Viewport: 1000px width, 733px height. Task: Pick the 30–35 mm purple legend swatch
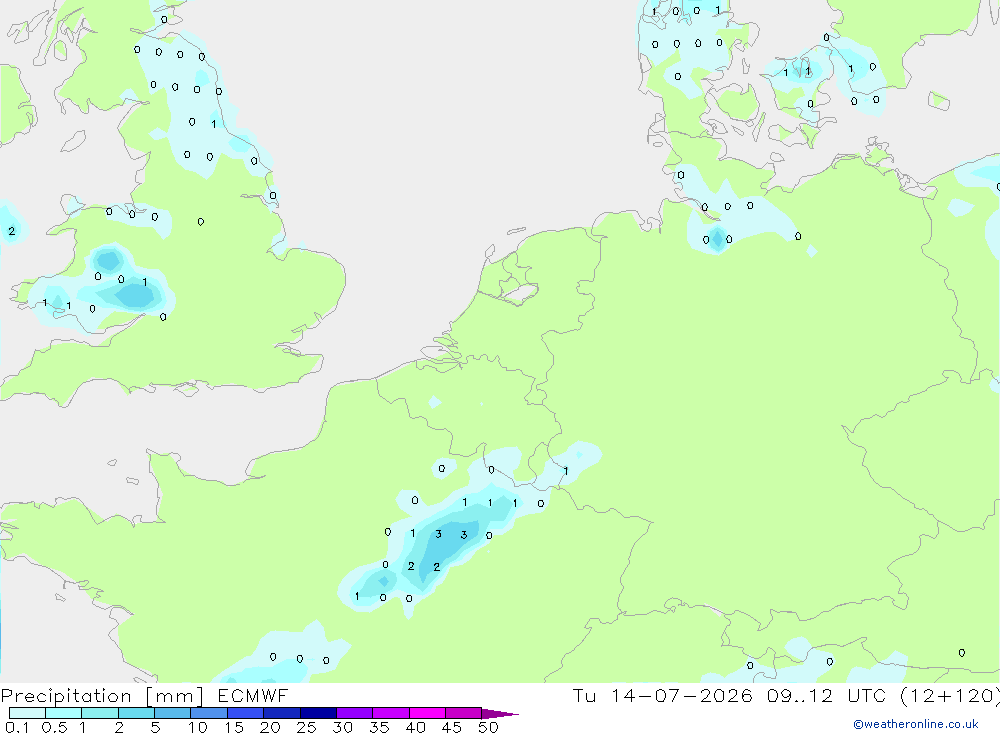coord(354,713)
